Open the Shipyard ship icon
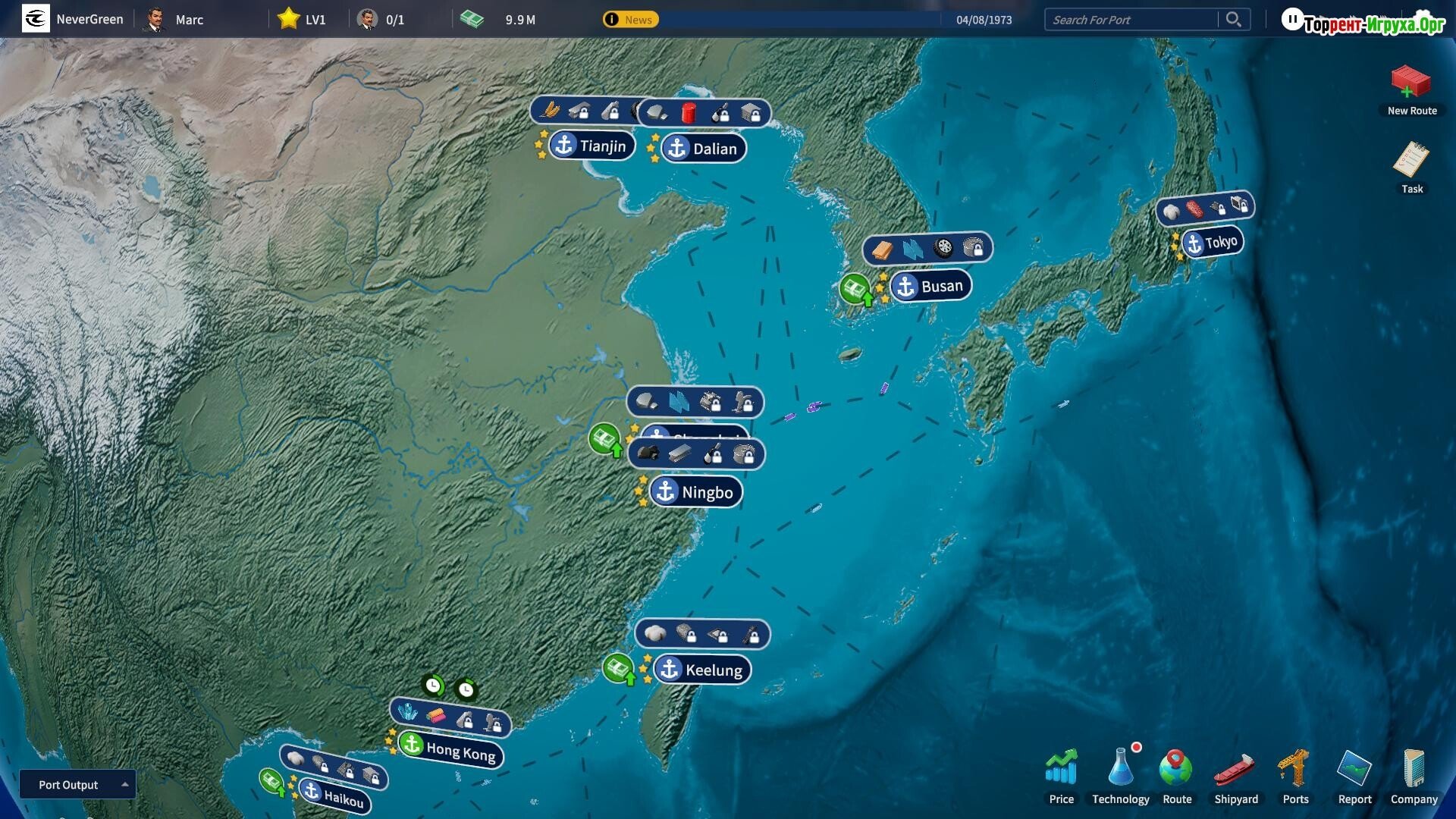This screenshot has height=819, width=1456. coord(1235,769)
